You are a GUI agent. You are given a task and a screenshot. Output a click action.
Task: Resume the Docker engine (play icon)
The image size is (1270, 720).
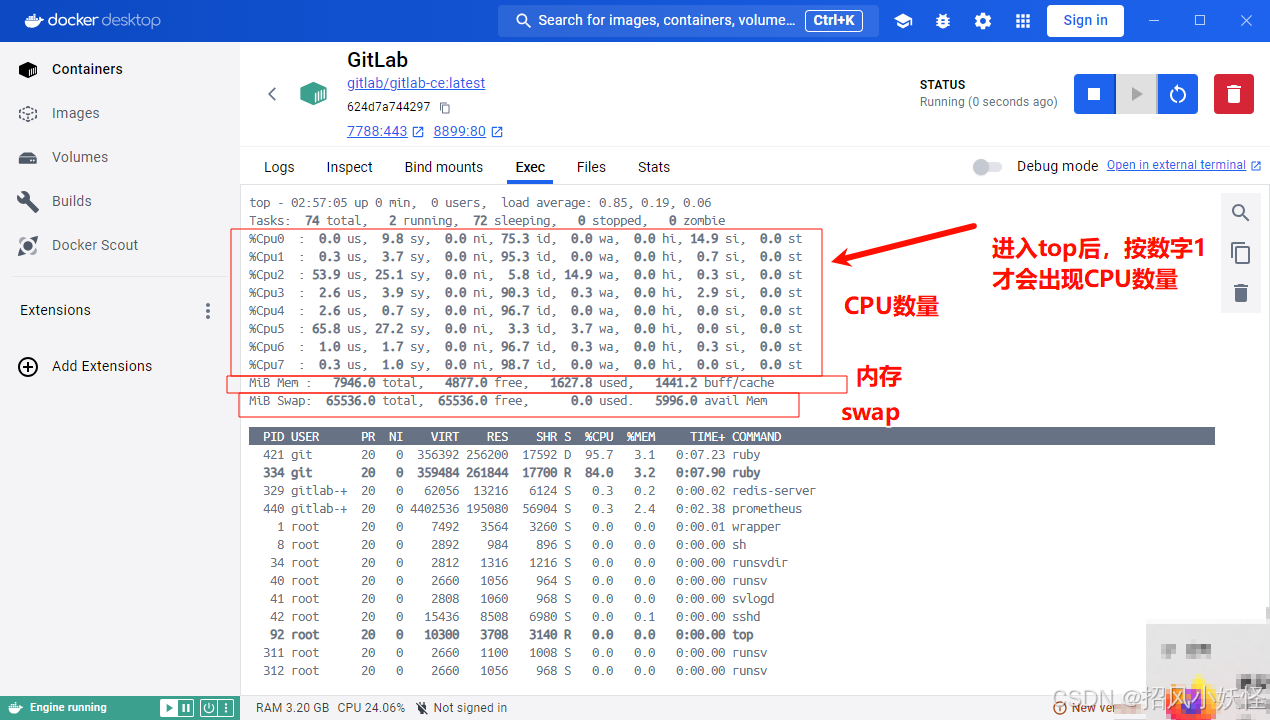(169, 708)
